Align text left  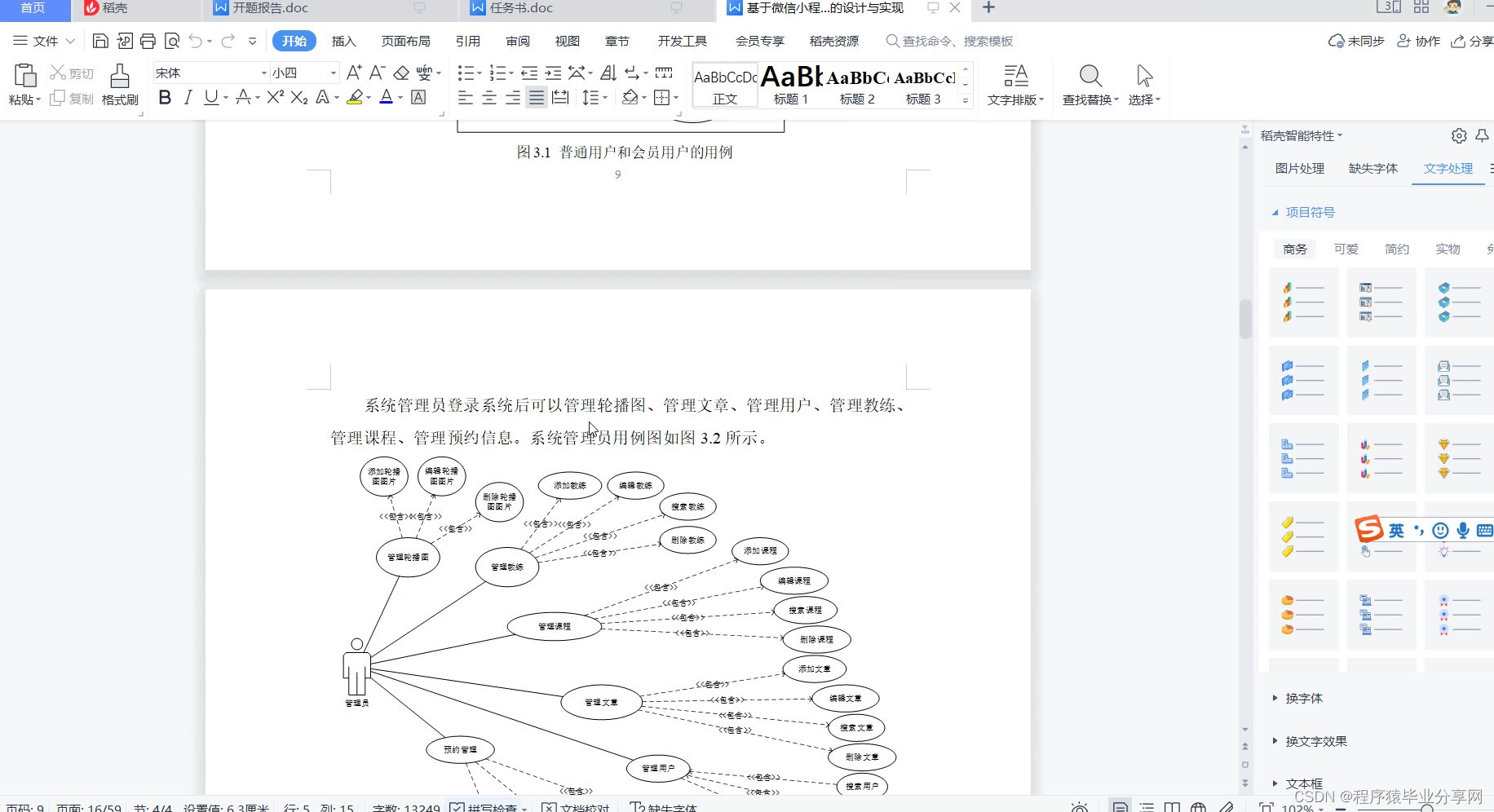click(x=466, y=97)
